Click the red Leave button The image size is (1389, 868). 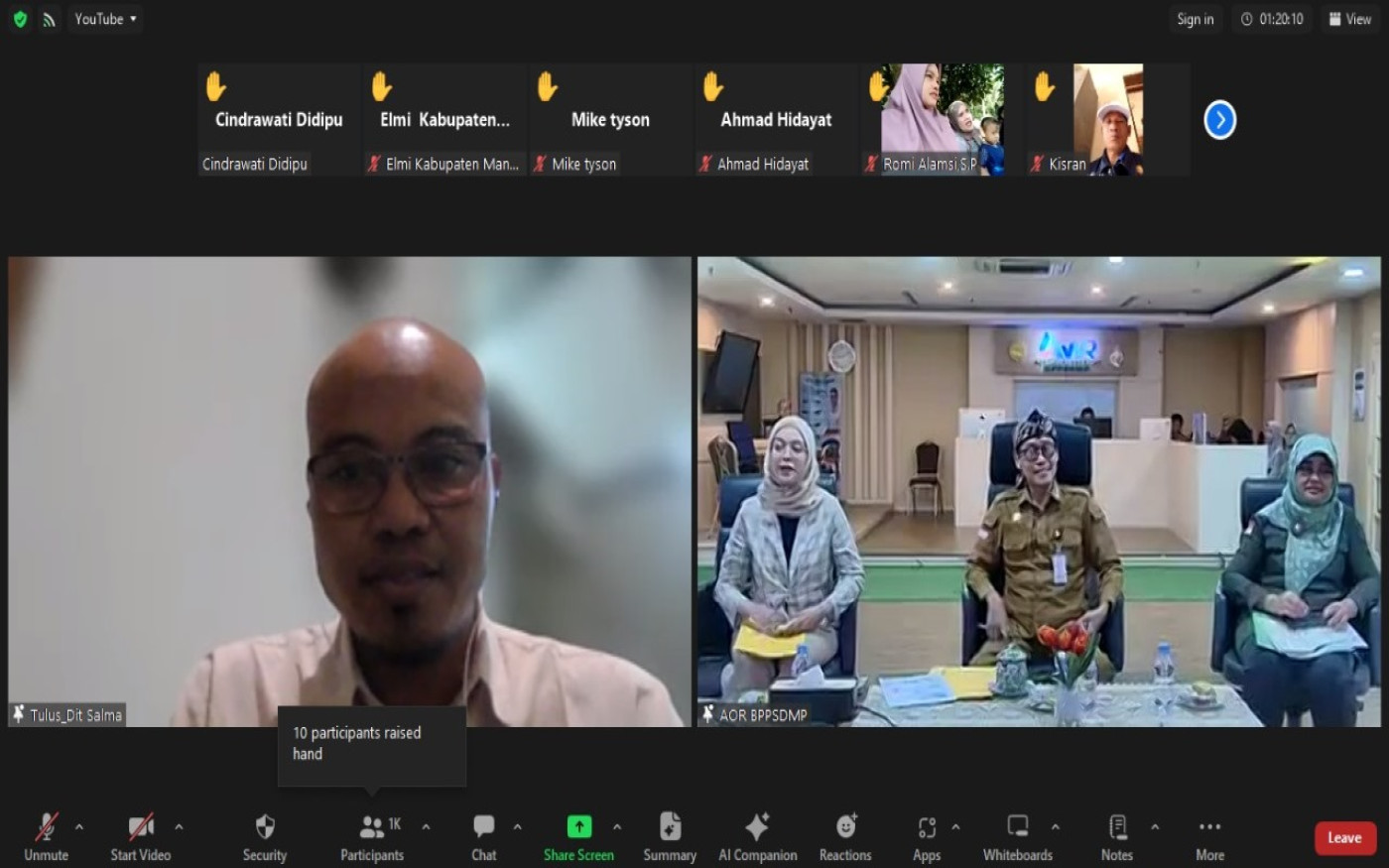click(1344, 838)
